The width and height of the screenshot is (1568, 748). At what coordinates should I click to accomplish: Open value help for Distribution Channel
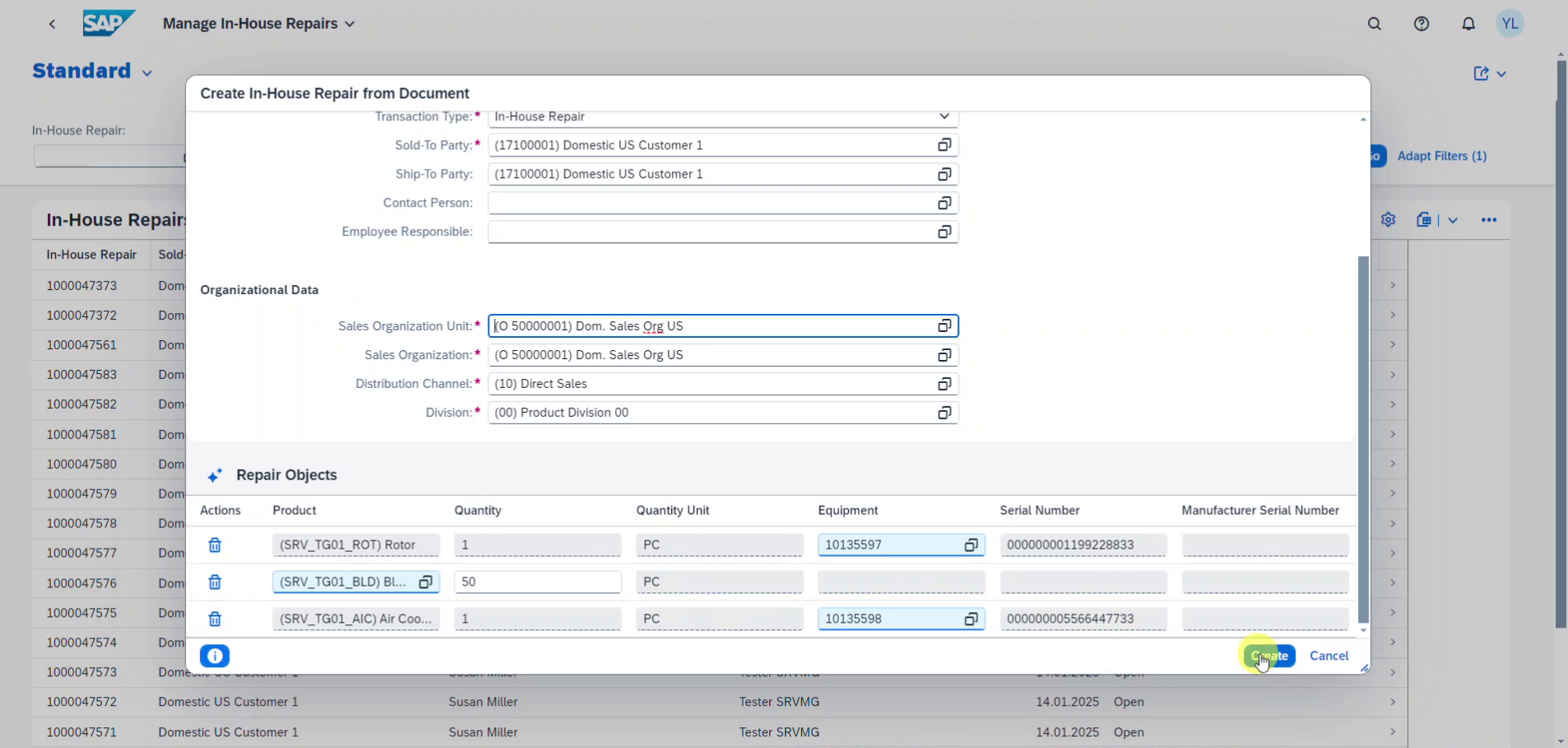945,384
